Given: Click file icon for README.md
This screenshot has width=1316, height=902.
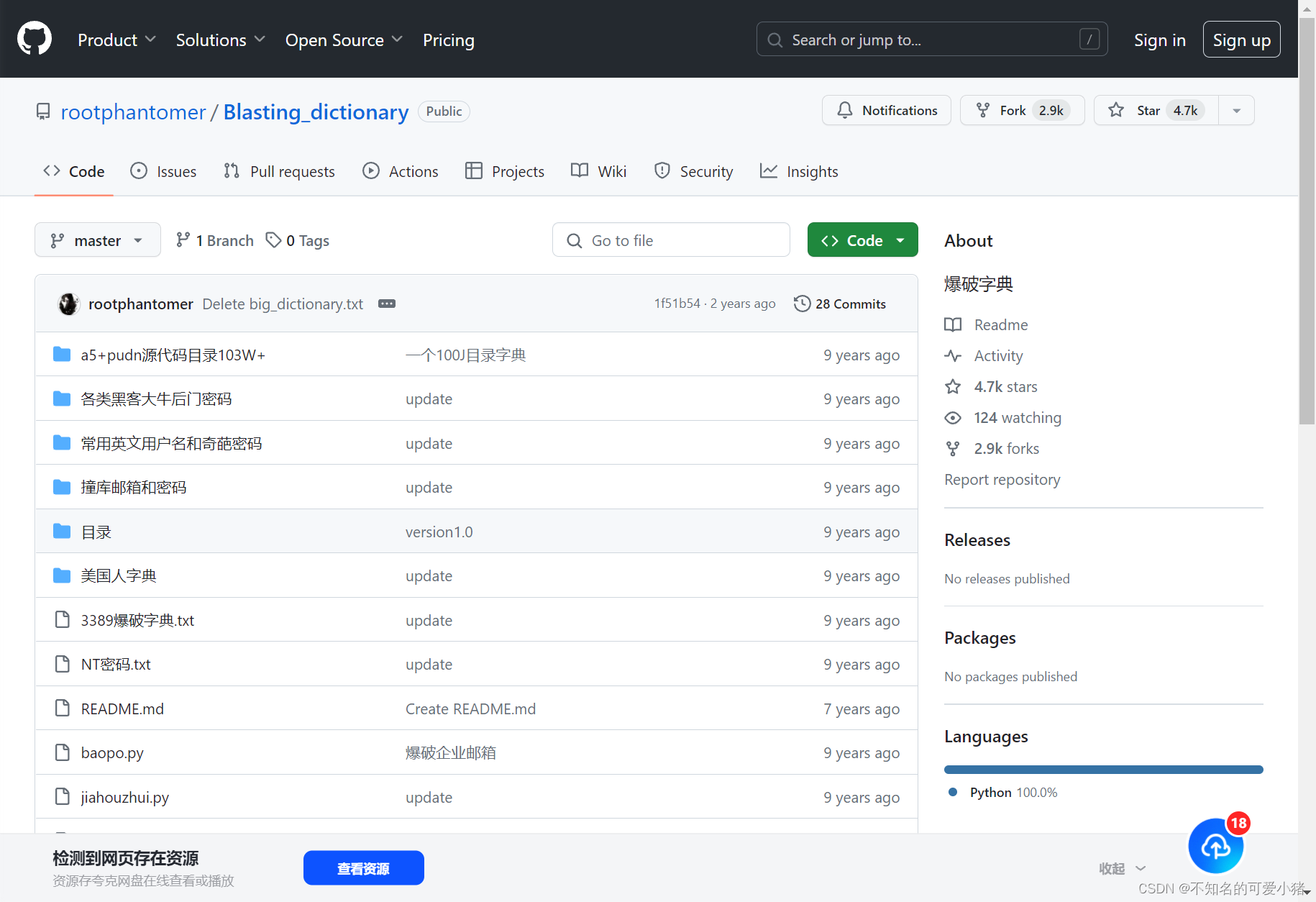Looking at the screenshot, I should [63, 708].
